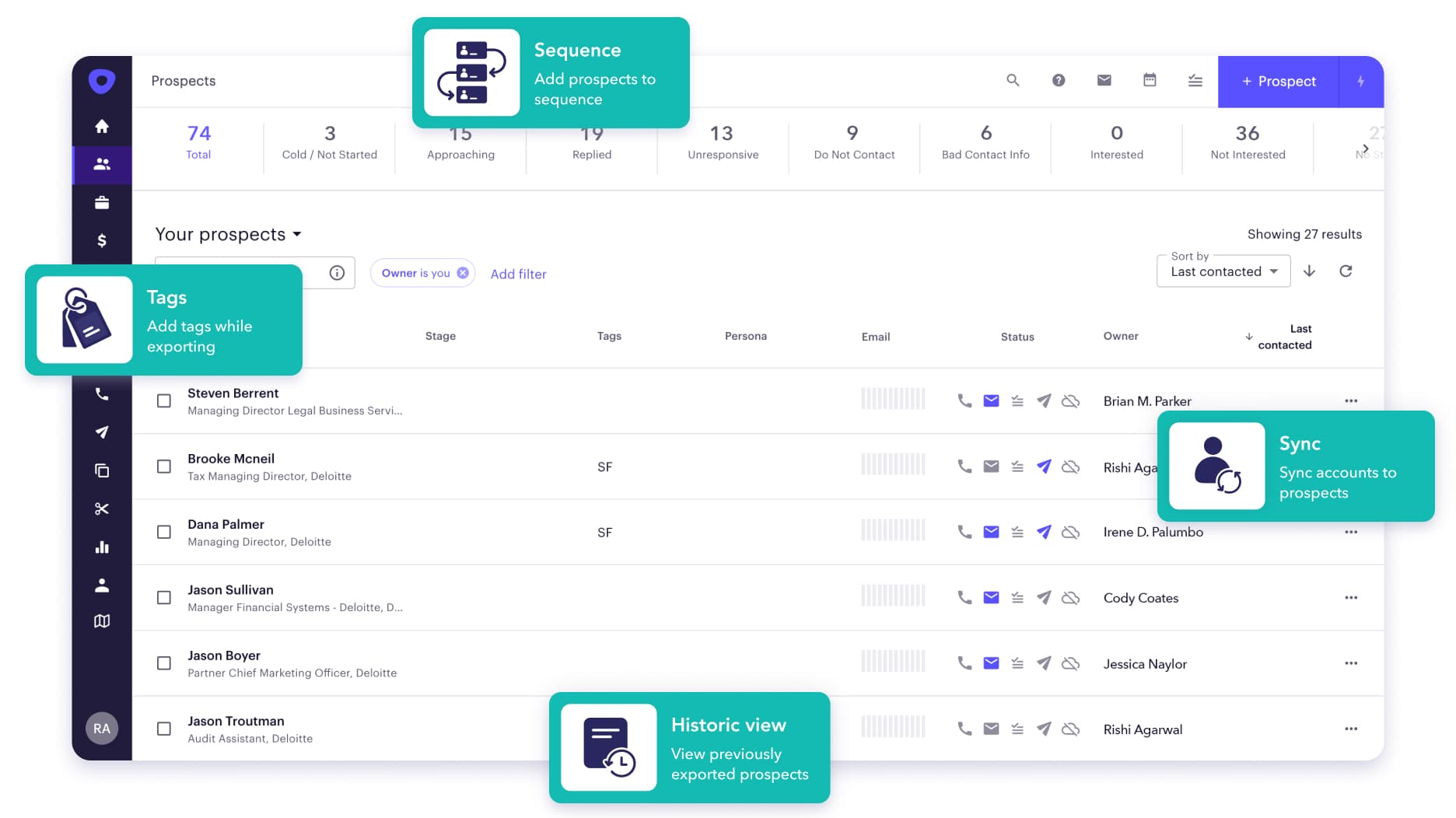The image size is (1456, 818).
Task: Open the more options menu for Jason Sullivan
Action: pos(1350,597)
